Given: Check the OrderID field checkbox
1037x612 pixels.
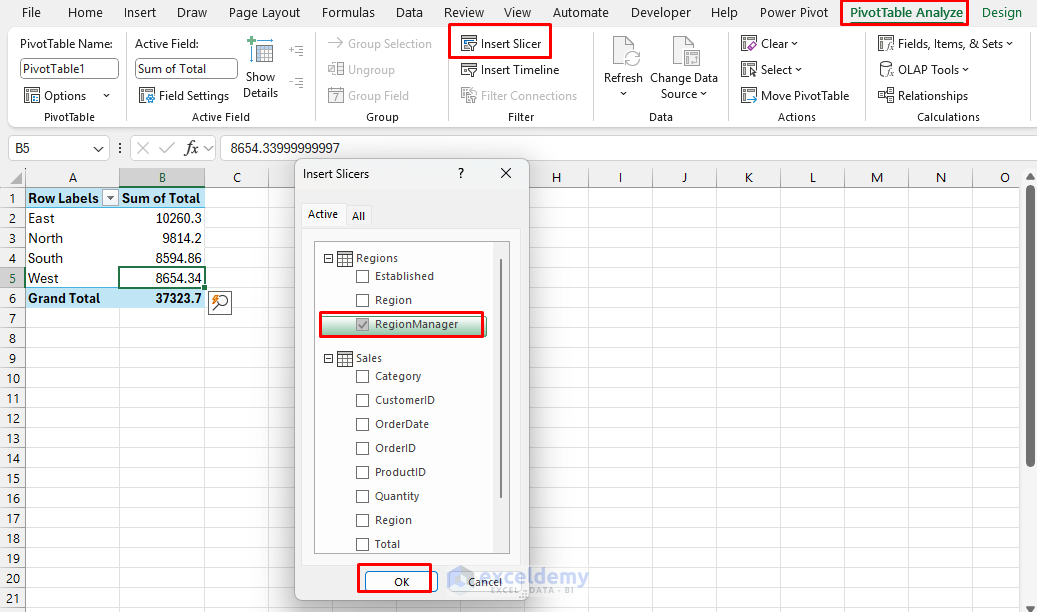Looking at the screenshot, I should tap(362, 449).
